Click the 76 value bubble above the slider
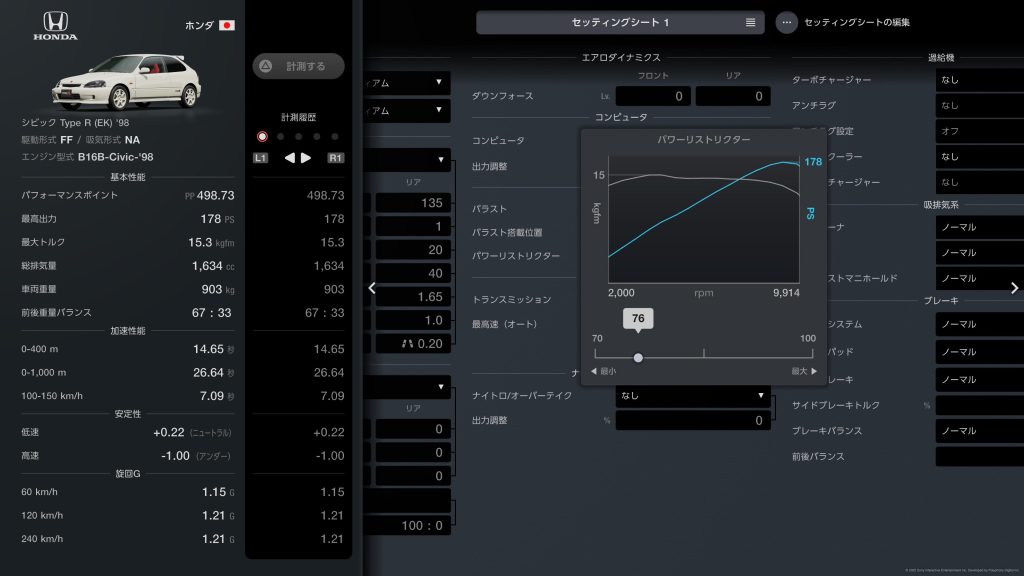 click(x=638, y=319)
